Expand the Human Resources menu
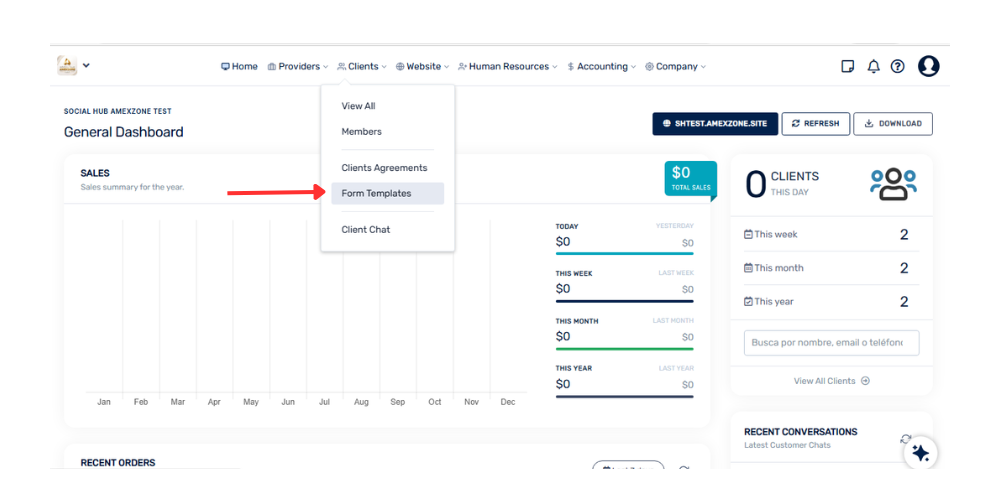This screenshot has width=1000, height=500. [x=508, y=66]
